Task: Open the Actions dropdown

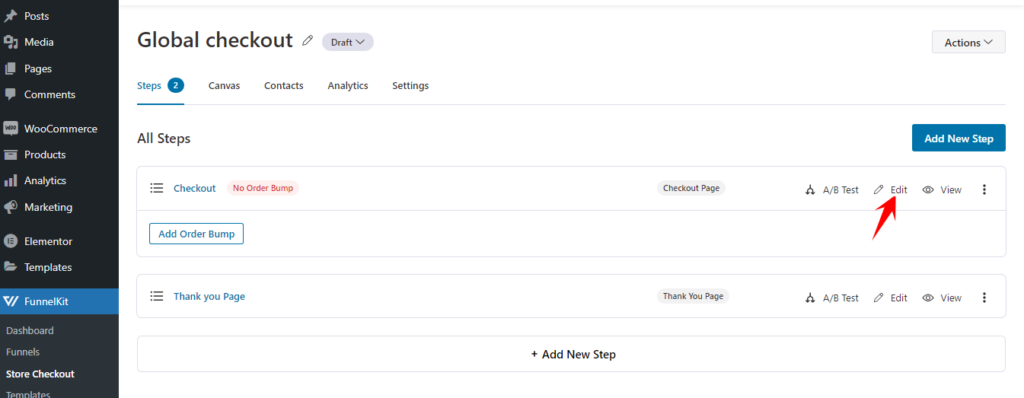Action: tap(968, 42)
